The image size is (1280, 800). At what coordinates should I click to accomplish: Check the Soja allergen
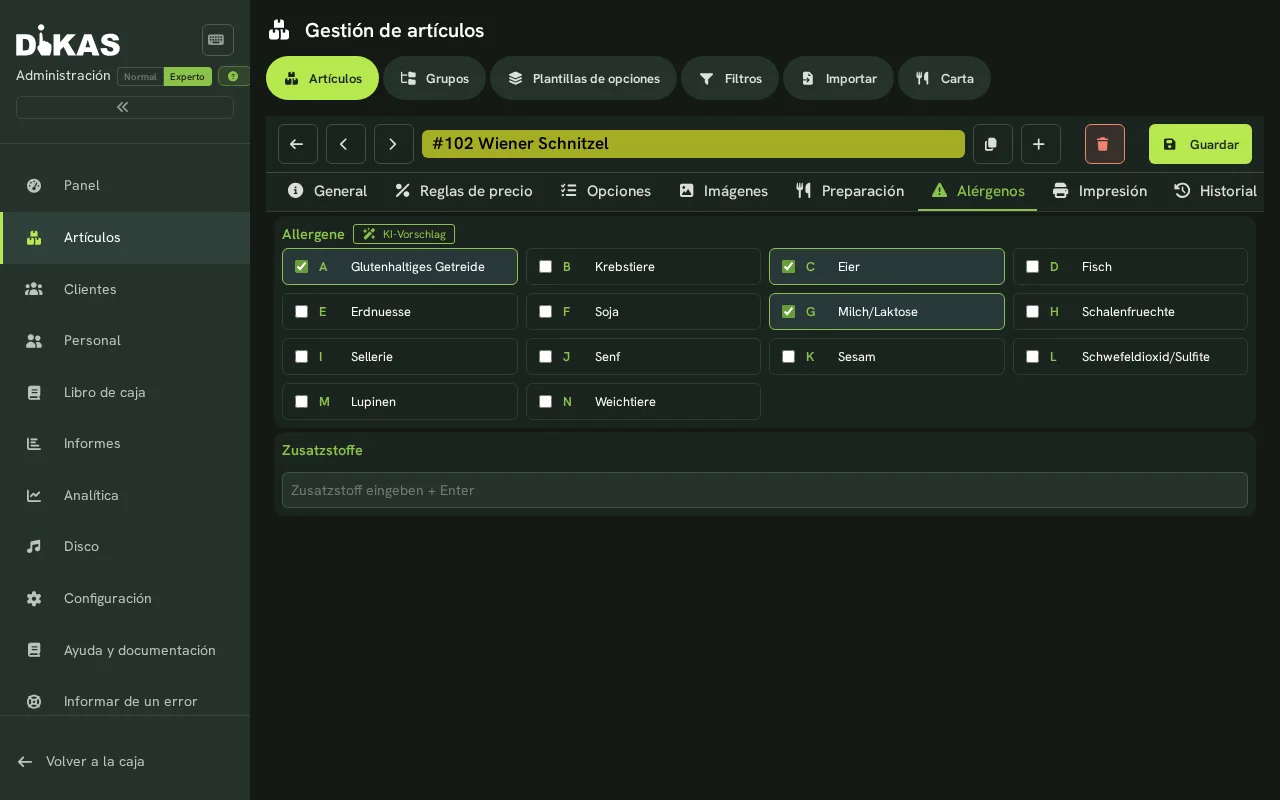coord(545,312)
